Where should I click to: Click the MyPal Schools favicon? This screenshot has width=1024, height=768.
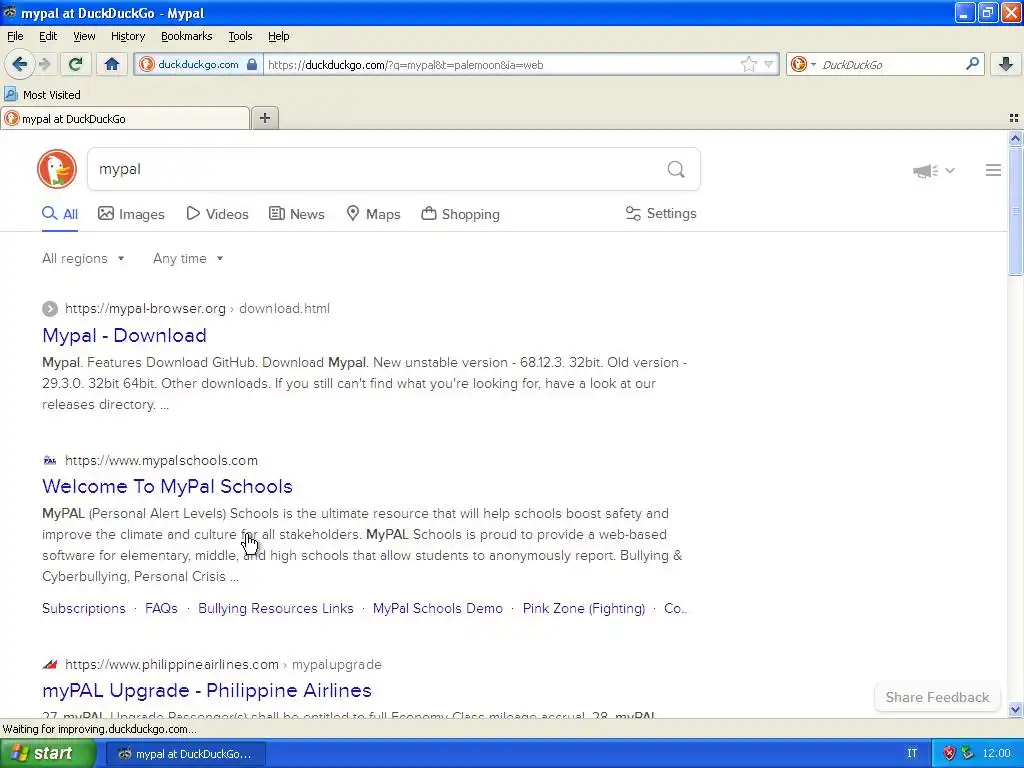click(50, 460)
